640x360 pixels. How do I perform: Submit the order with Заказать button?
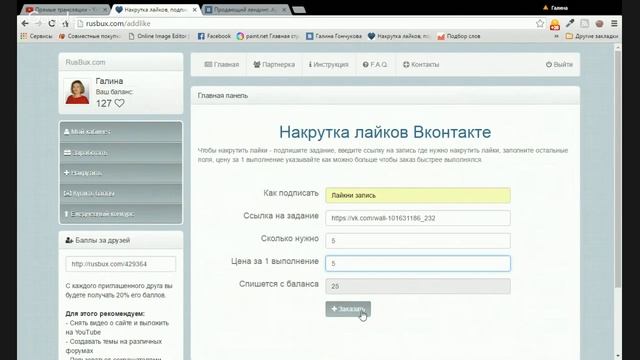348,309
